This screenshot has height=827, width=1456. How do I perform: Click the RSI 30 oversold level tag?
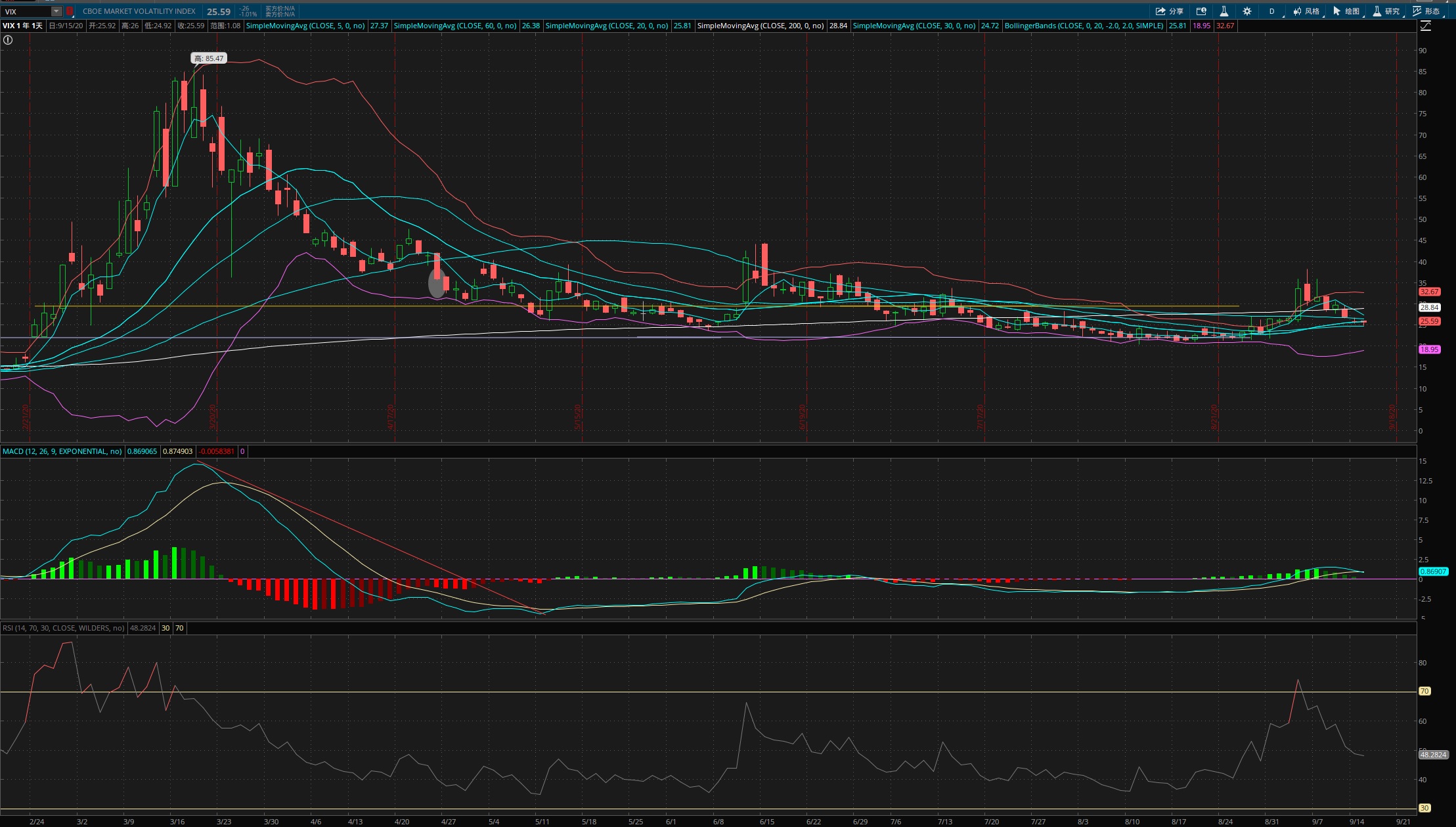1424,808
